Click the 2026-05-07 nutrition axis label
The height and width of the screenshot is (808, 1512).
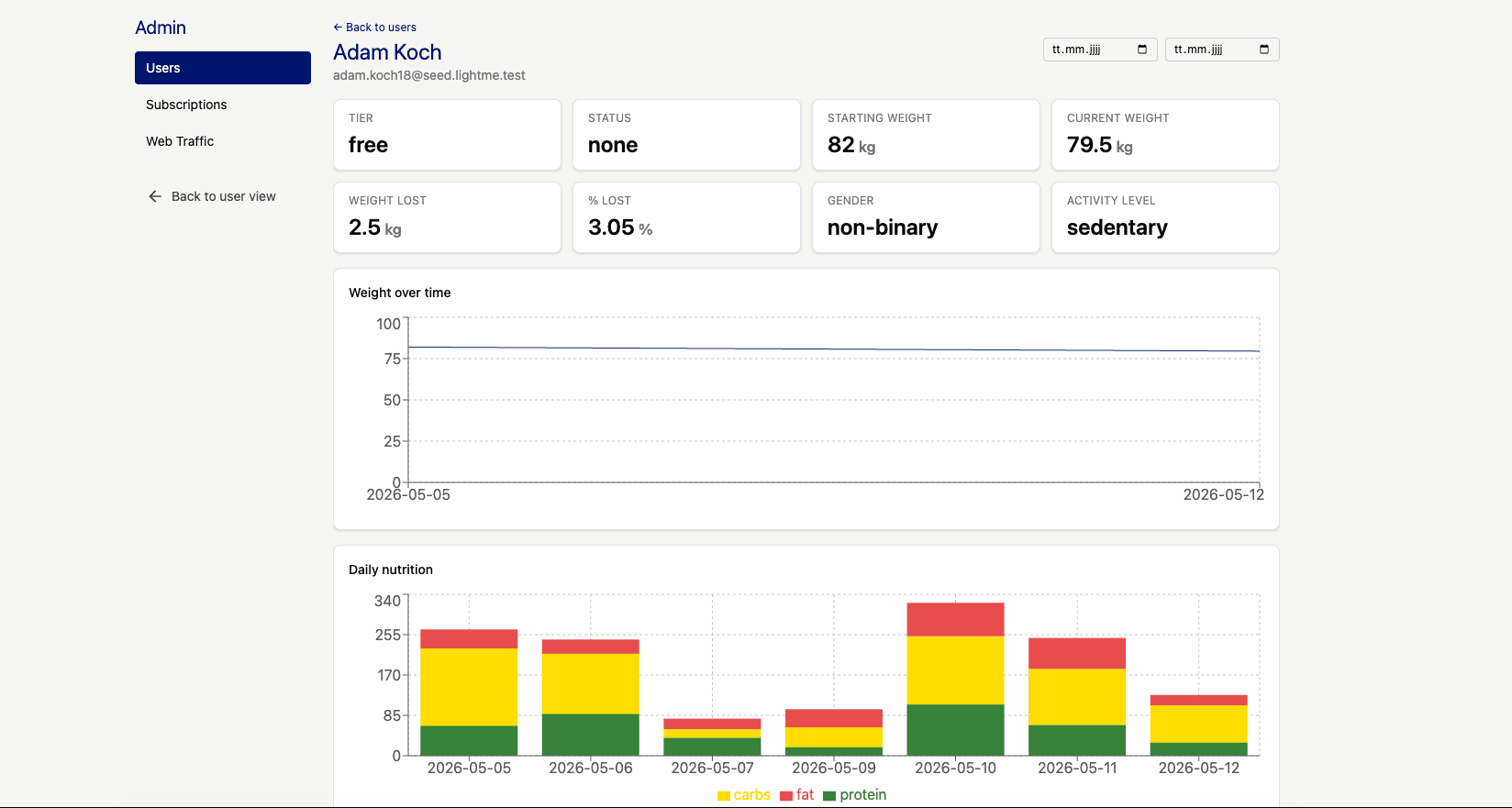[x=712, y=768]
